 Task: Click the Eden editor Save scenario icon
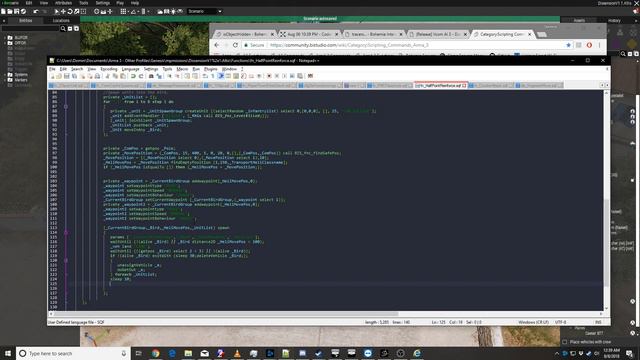[x=16, y=11]
